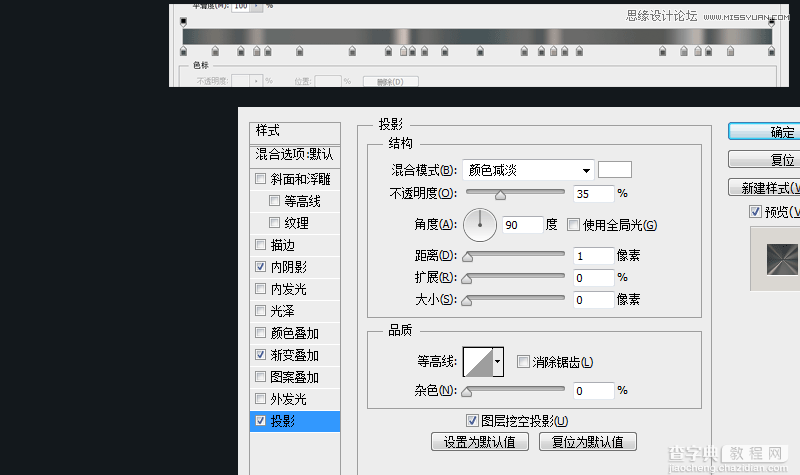
Task: Open the 混合模式 dropdown showing 颜色减淡
Action: pyautogui.click(x=530, y=170)
